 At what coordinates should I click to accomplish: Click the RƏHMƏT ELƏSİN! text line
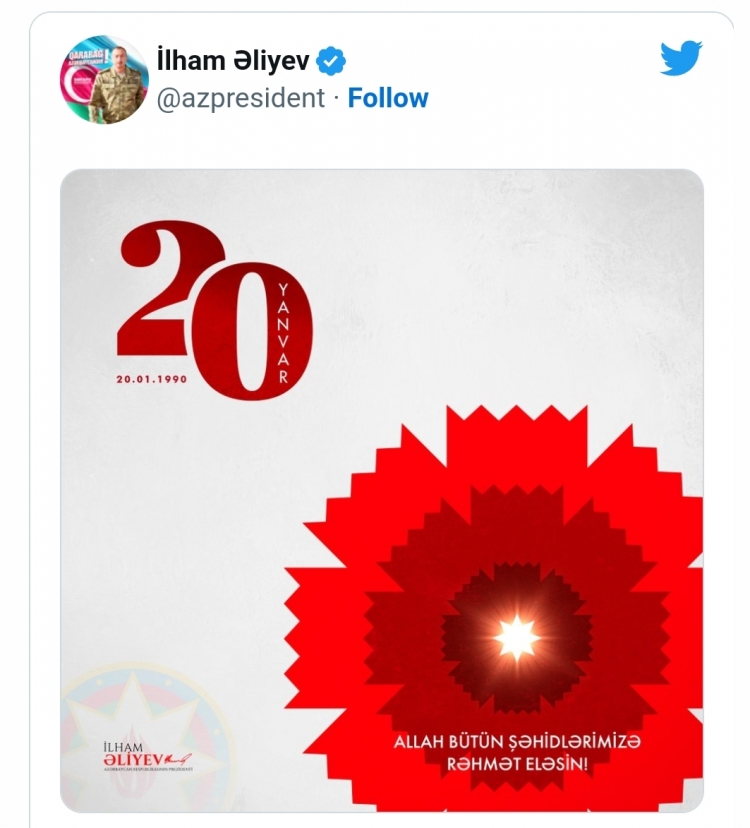517,764
